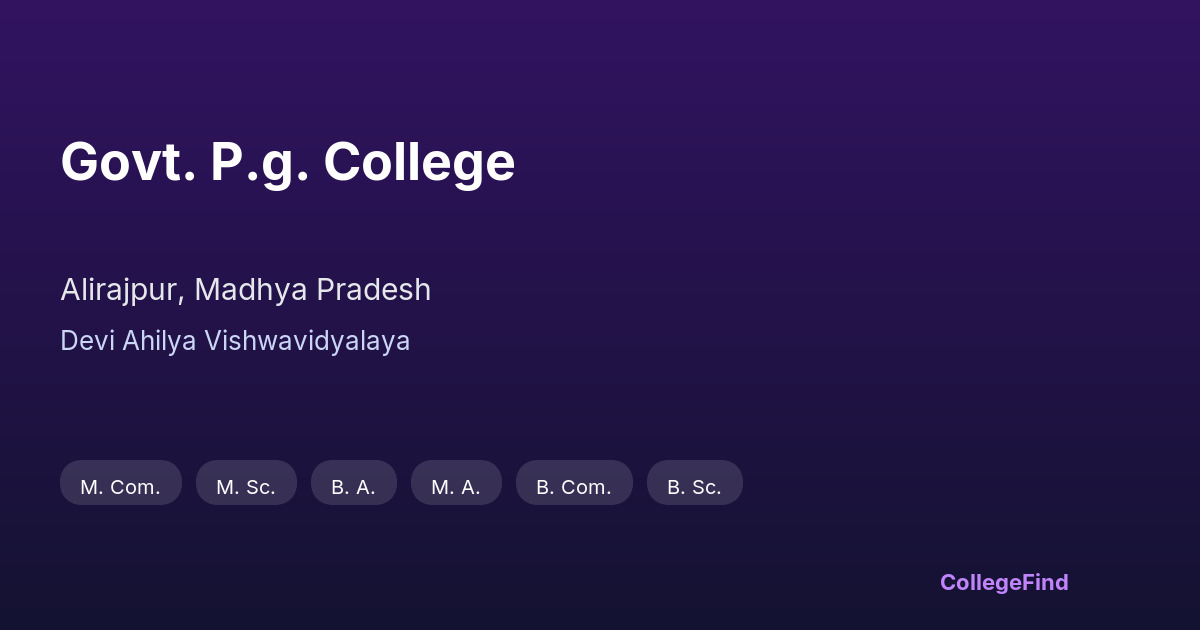This screenshot has height=630, width=1200.
Task: Open the Devi Ahilya Vishwavidyalaya university link
Action: tap(235, 341)
